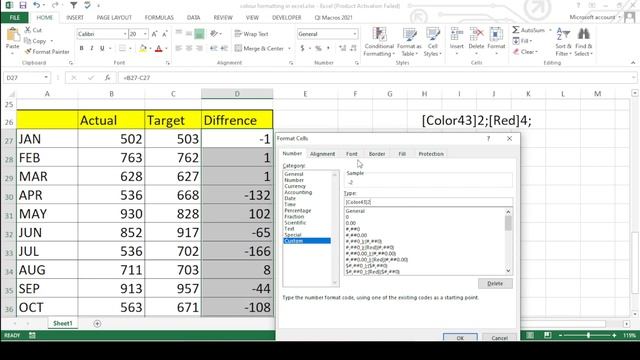
Task: Switch to the INSERT ribbon tab
Action: tap(75, 18)
